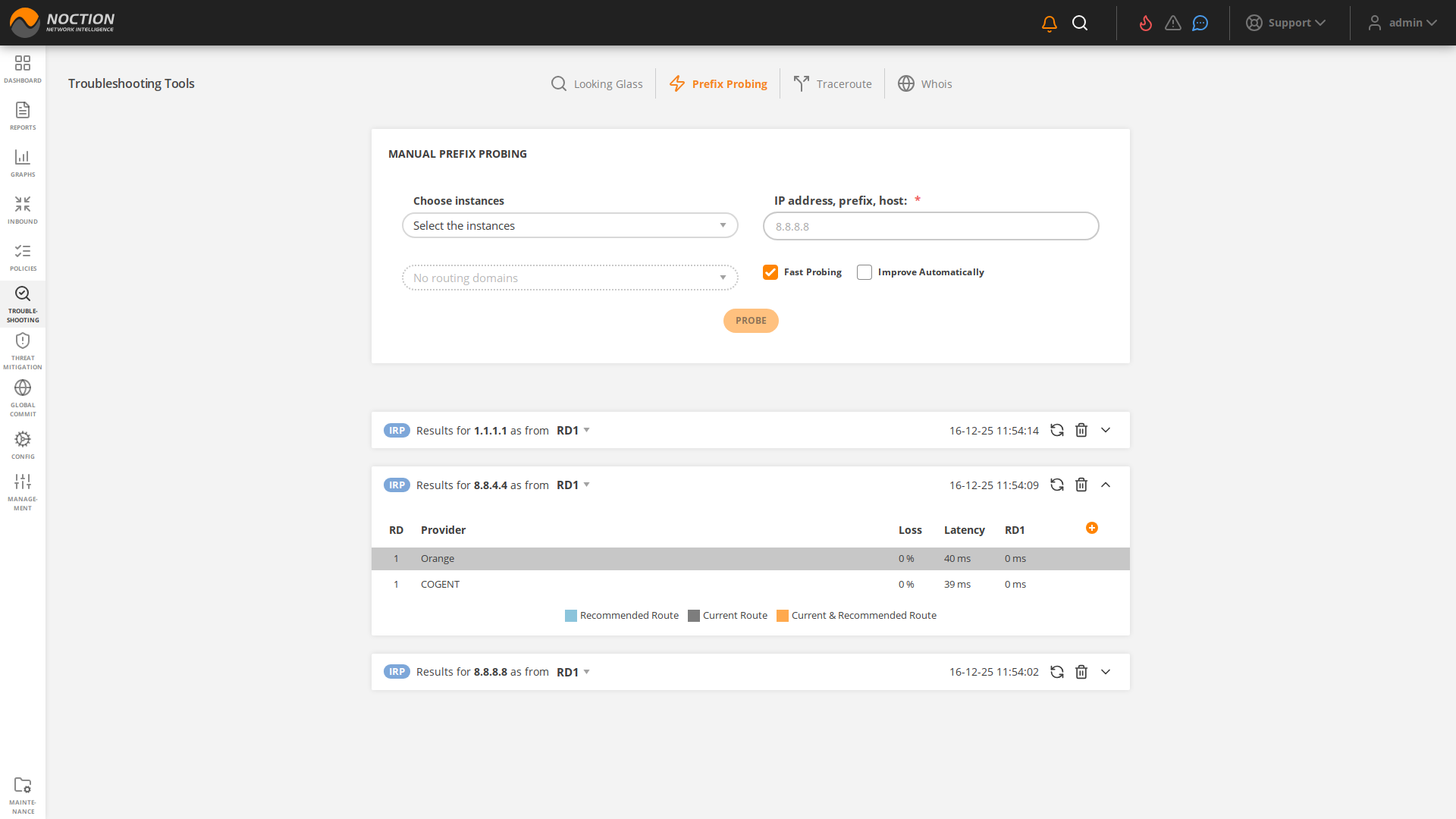Open the Inbound sidebar section

23,210
